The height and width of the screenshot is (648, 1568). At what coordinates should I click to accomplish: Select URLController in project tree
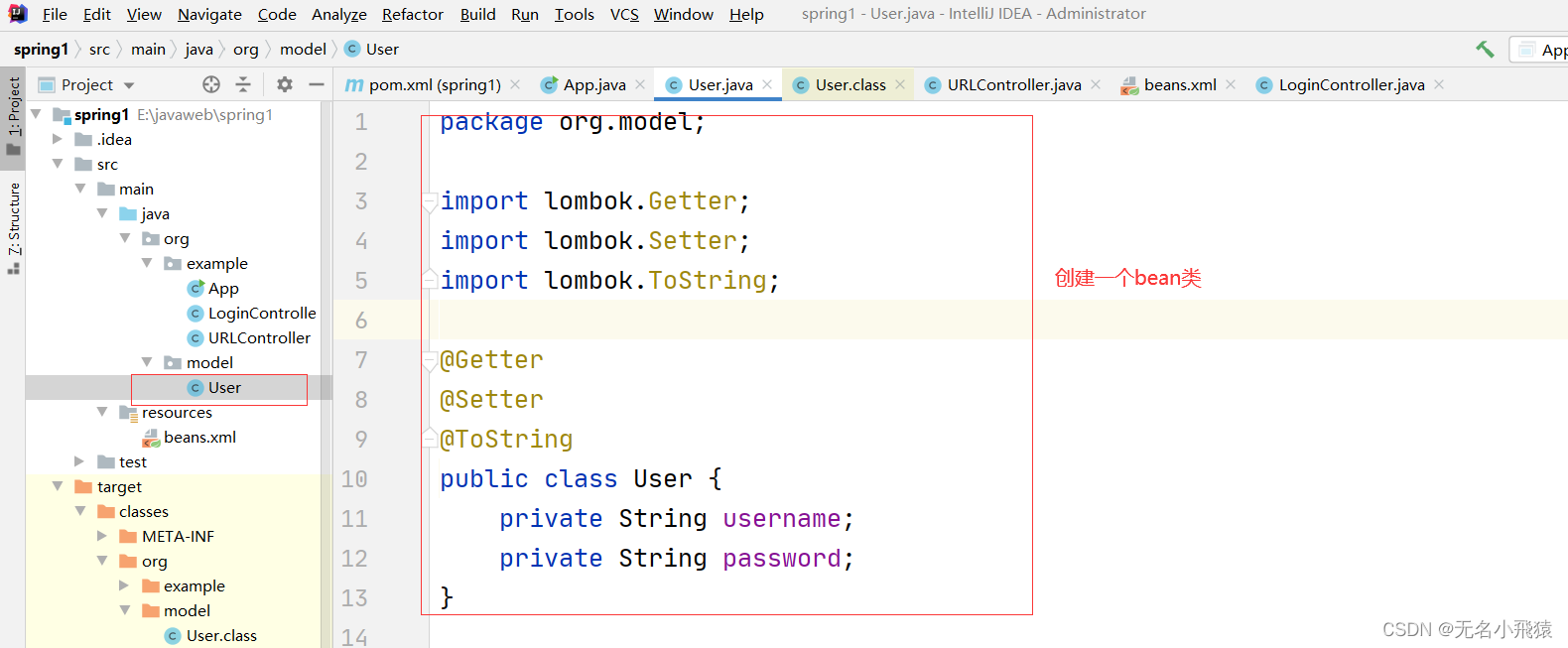click(248, 337)
